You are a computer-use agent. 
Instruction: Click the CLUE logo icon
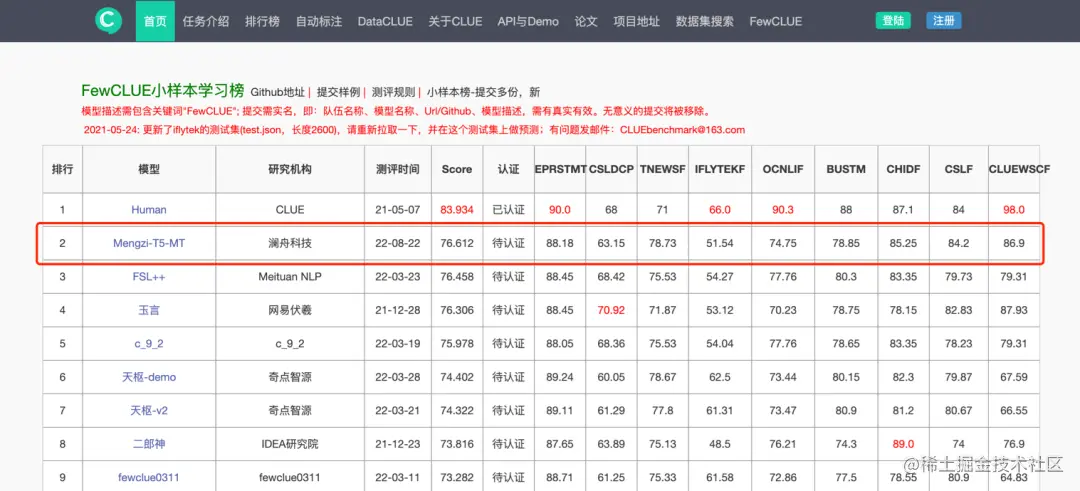(x=108, y=21)
